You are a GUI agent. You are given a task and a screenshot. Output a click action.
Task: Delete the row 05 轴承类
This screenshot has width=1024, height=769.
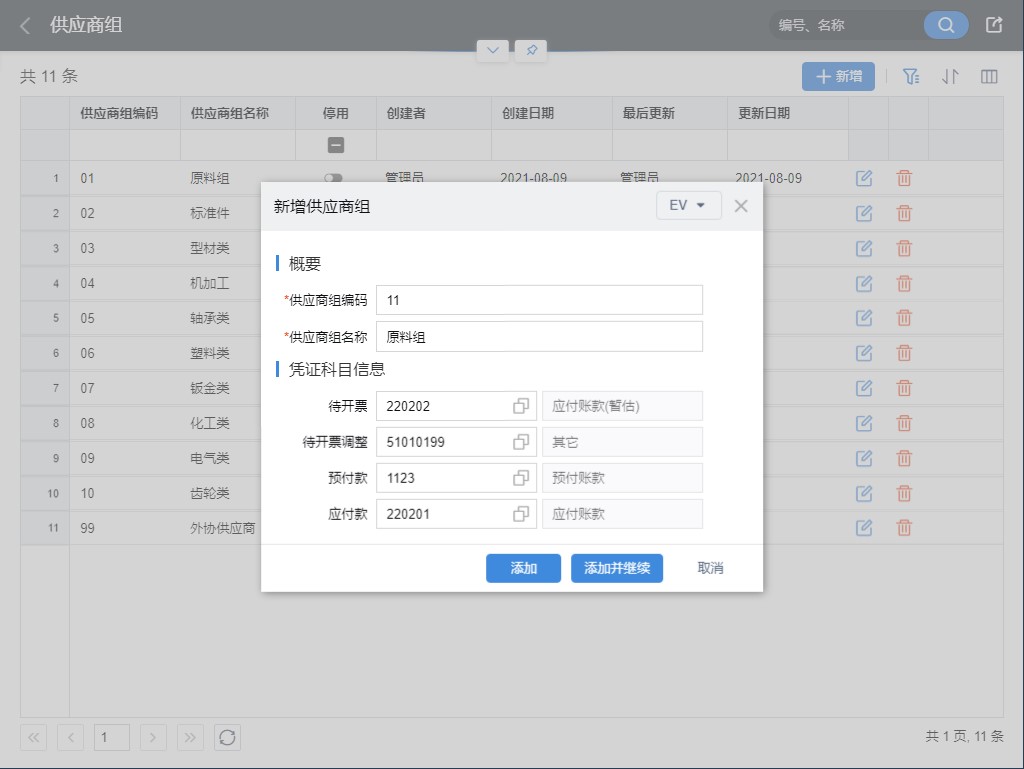click(x=904, y=318)
